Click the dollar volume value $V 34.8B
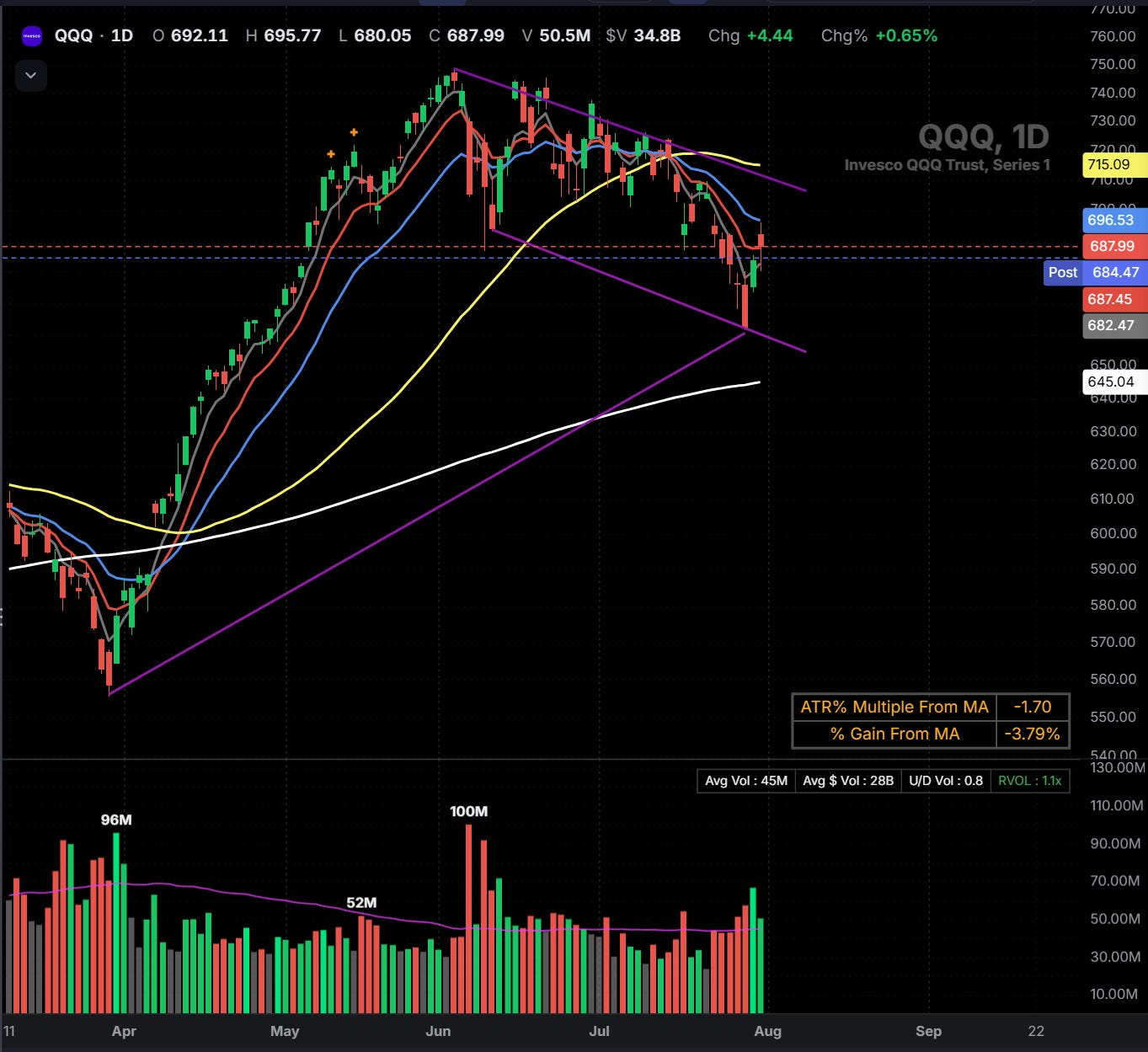 643,36
